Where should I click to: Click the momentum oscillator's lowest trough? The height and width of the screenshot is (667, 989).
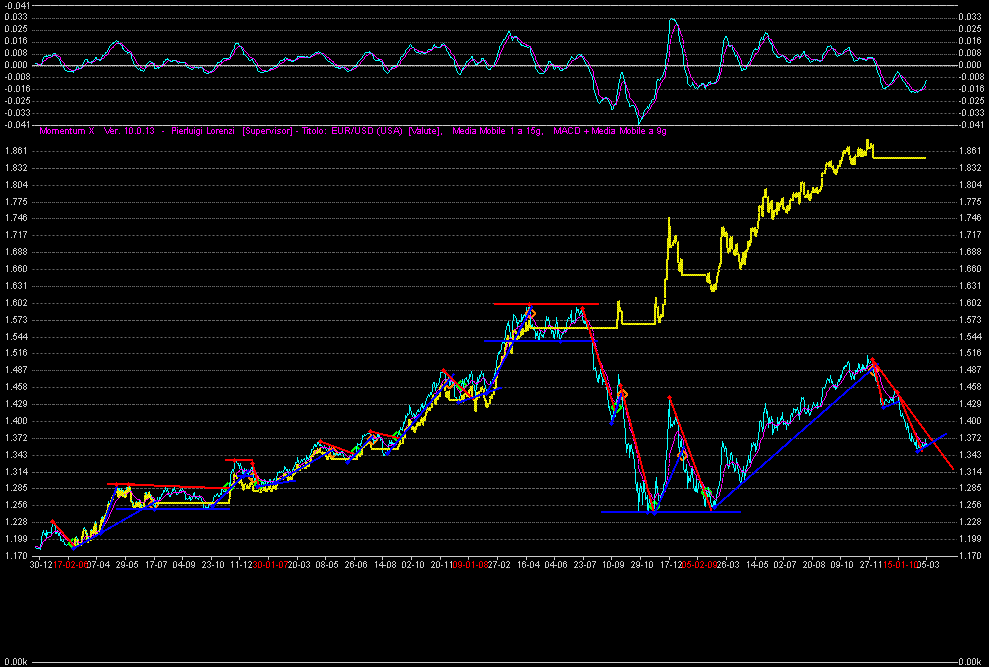(x=639, y=122)
